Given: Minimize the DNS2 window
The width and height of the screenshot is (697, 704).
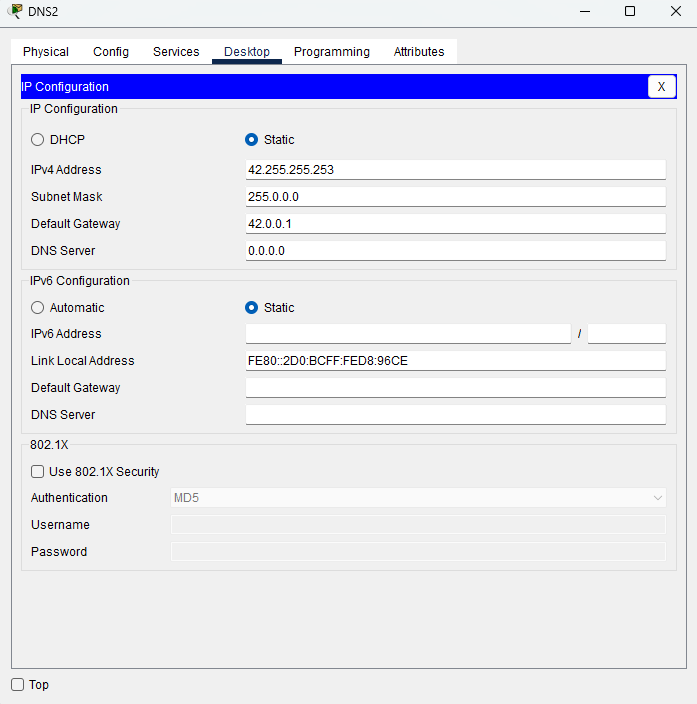Looking at the screenshot, I should [x=585, y=11].
